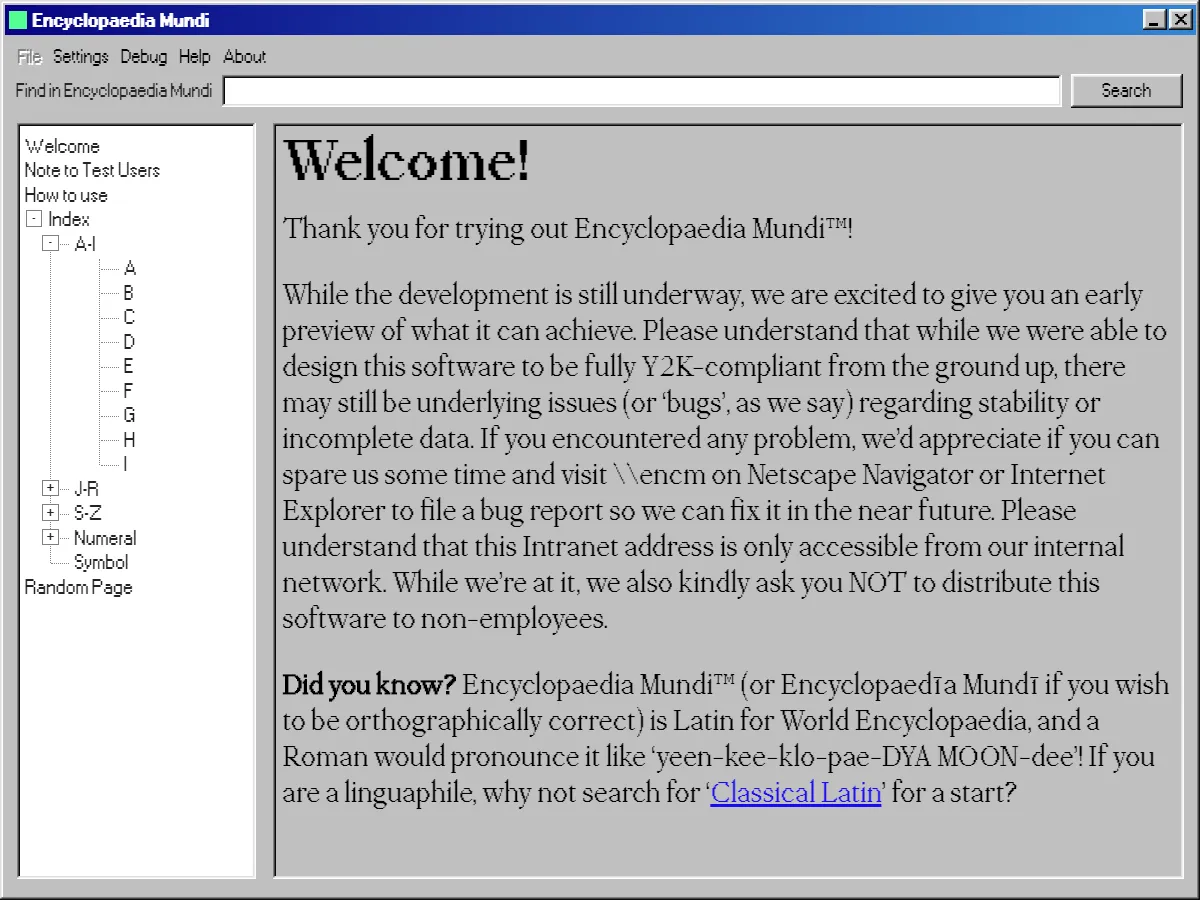Open Note to Test Users page
The height and width of the screenshot is (900, 1200).
92,170
